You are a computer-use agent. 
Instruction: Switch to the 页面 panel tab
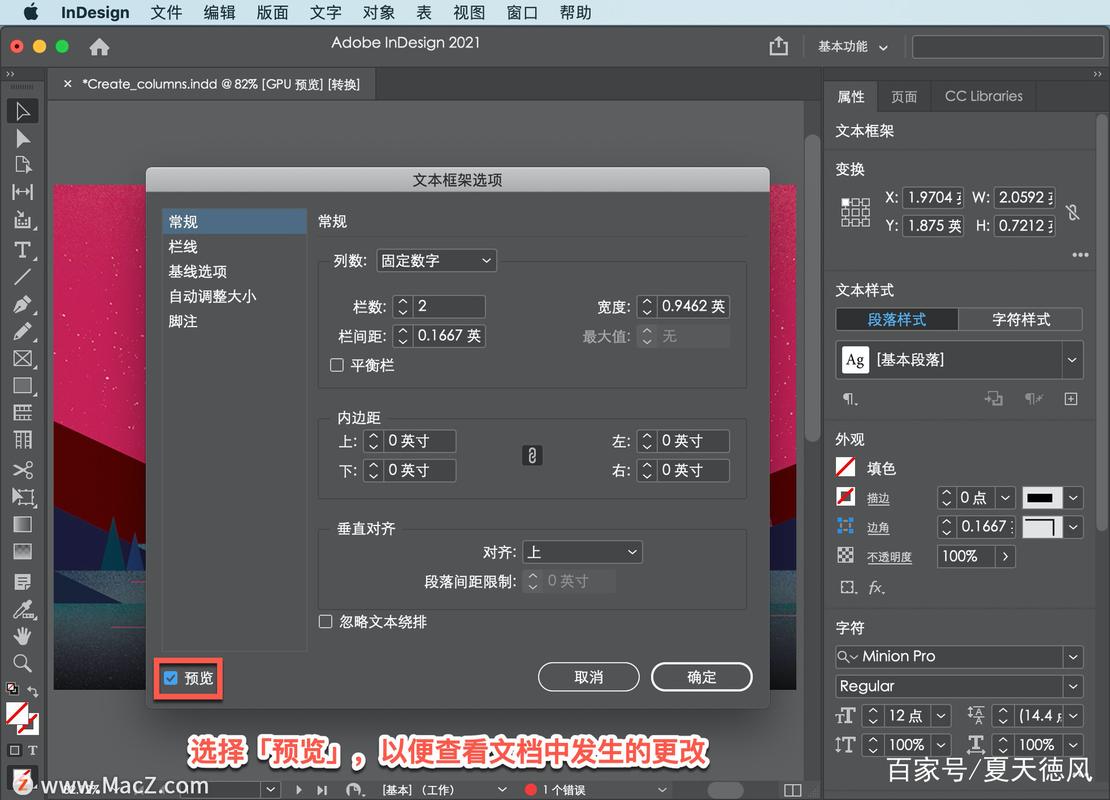(x=903, y=96)
